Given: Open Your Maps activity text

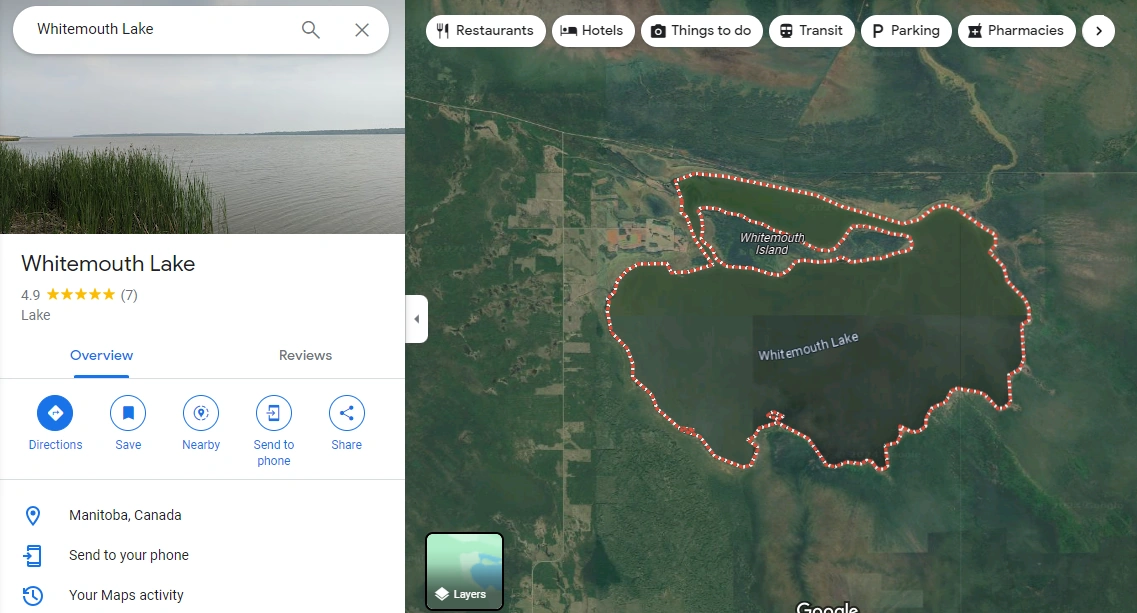Looking at the screenshot, I should coord(126,595).
